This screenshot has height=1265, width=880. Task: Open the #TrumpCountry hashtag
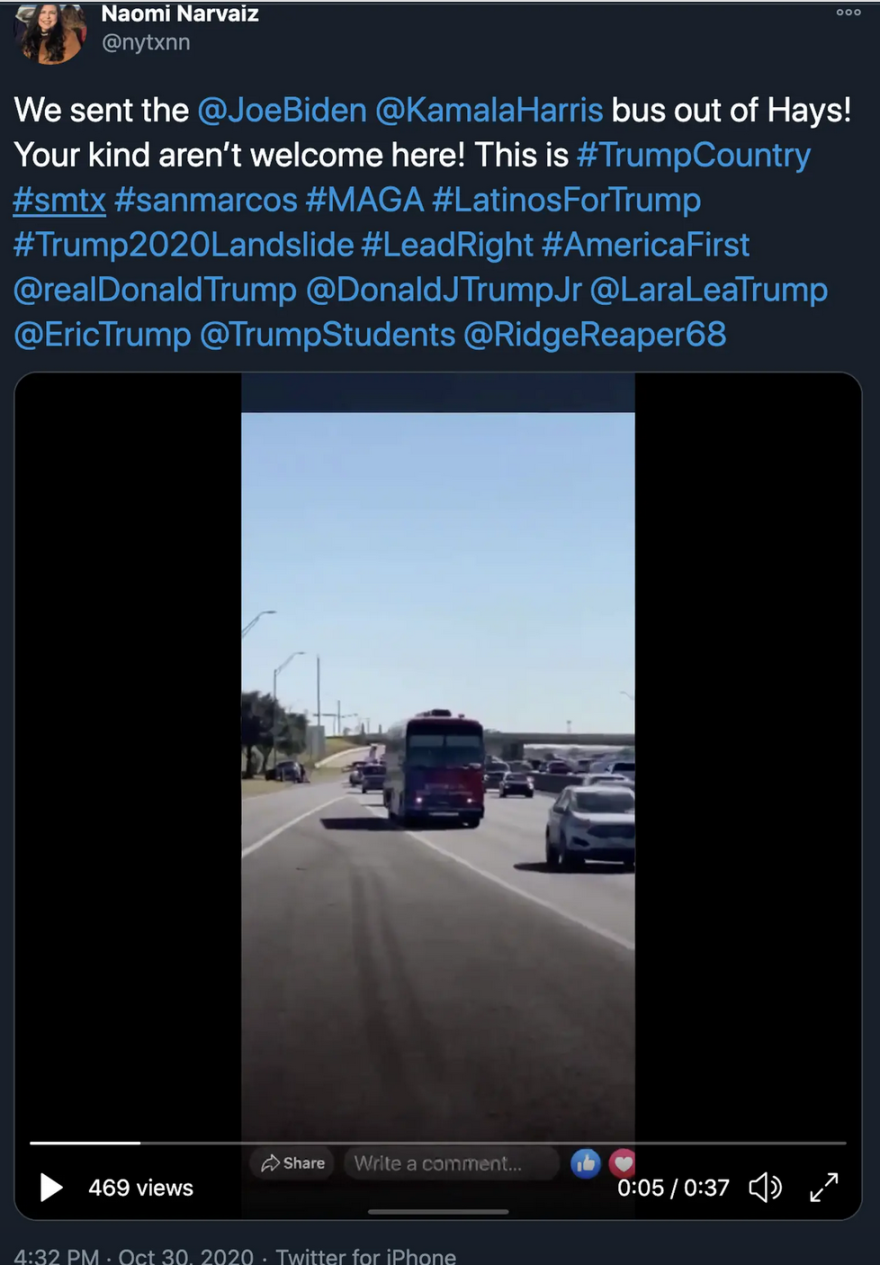[693, 155]
